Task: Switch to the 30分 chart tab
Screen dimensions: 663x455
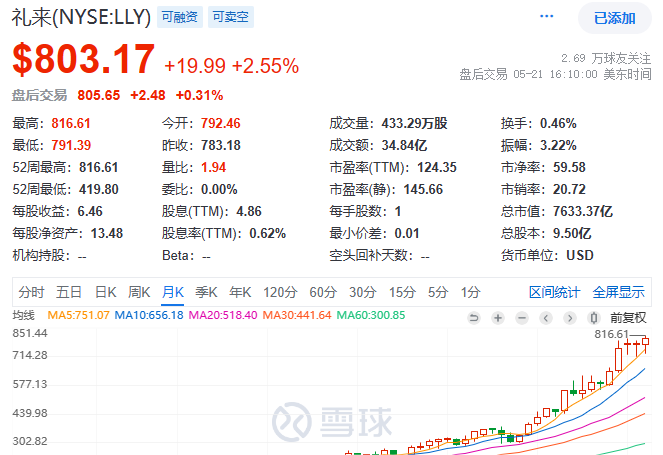Action: tap(363, 292)
